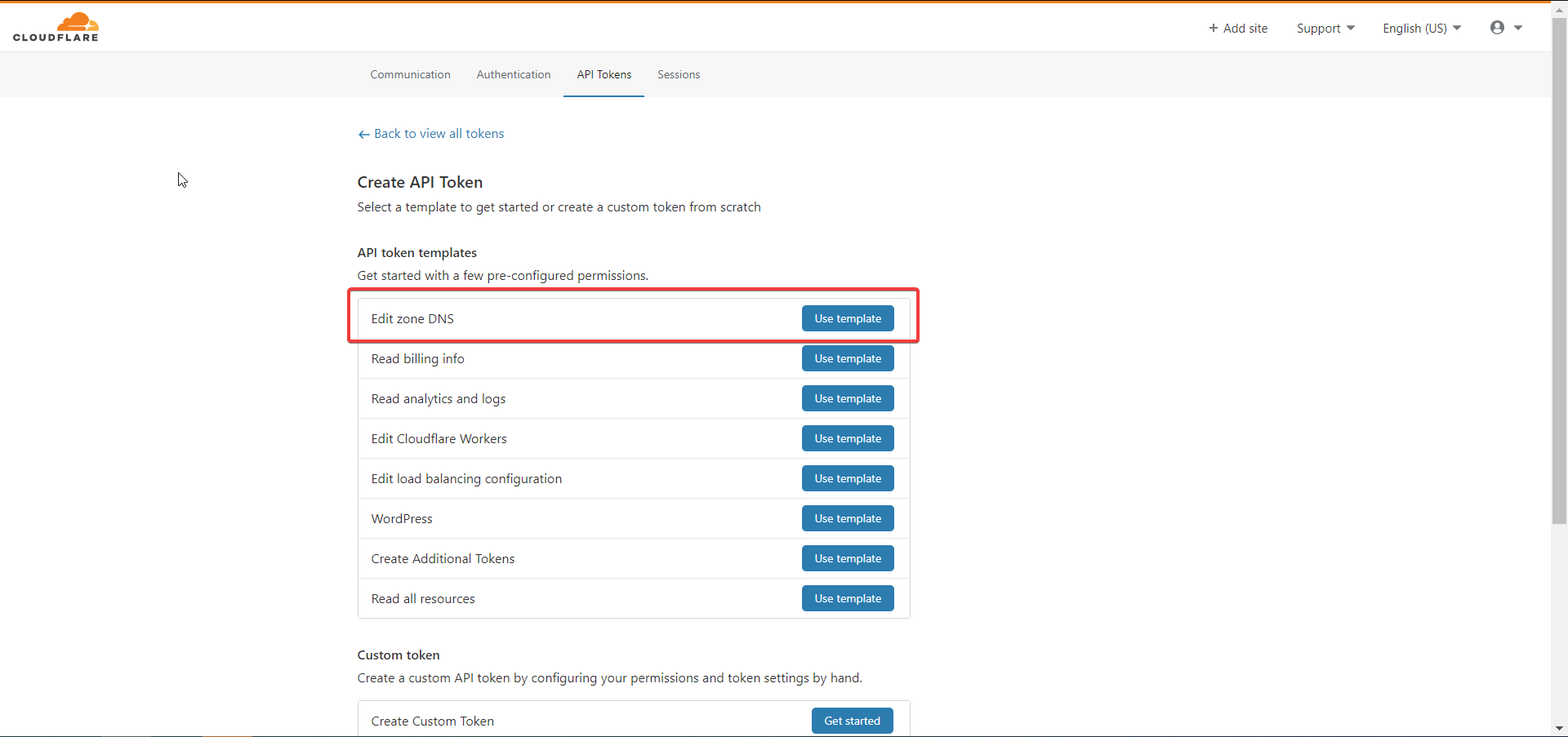Use the Read all resources template
The width and height of the screenshot is (1568, 737).
848,598
